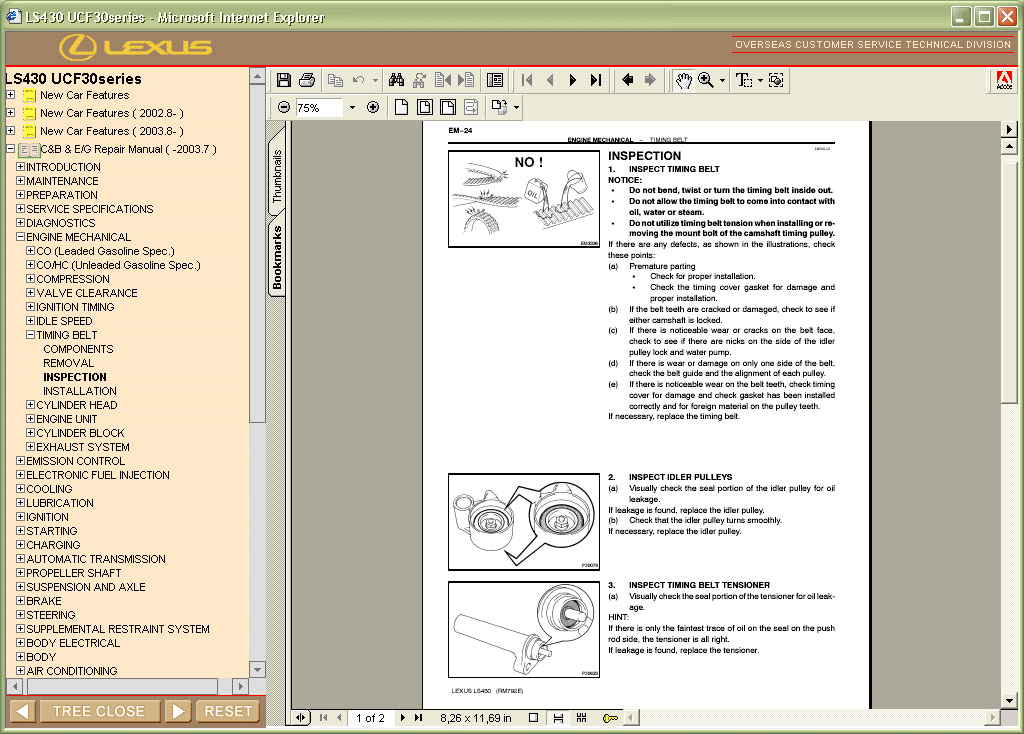Go to next page from status bar
Image resolution: width=1024 pixels, height=734 pixels.
[x=402, y=718]
